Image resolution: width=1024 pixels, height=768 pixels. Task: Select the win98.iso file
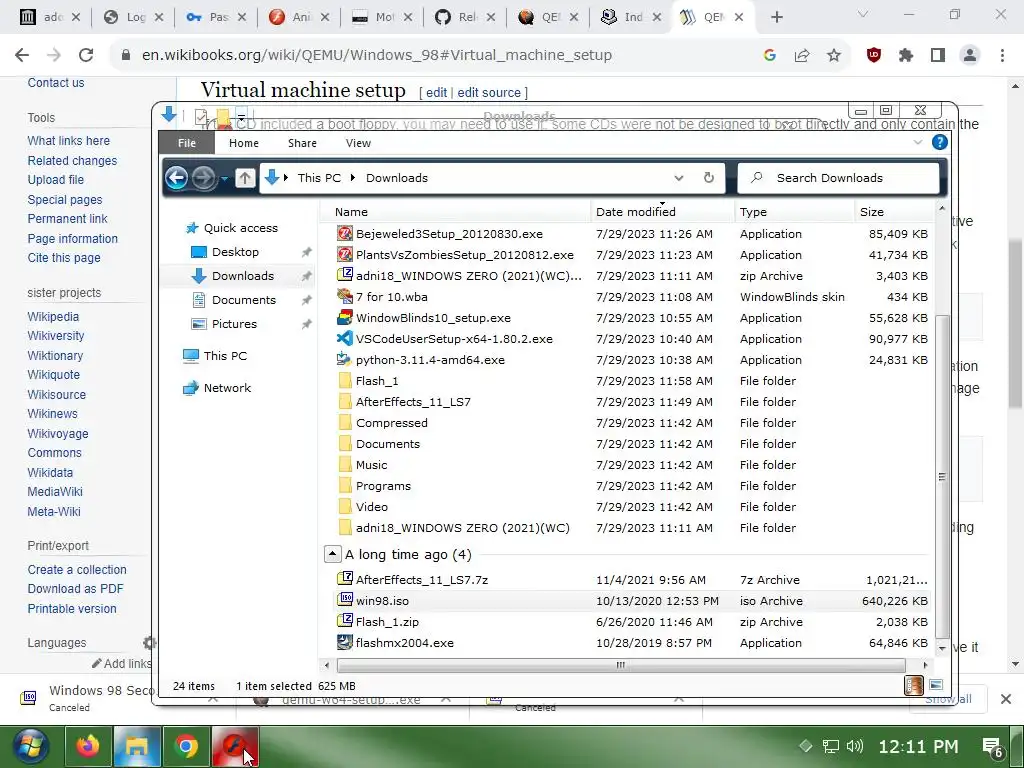pyautogui.click(x=382, y=601)
